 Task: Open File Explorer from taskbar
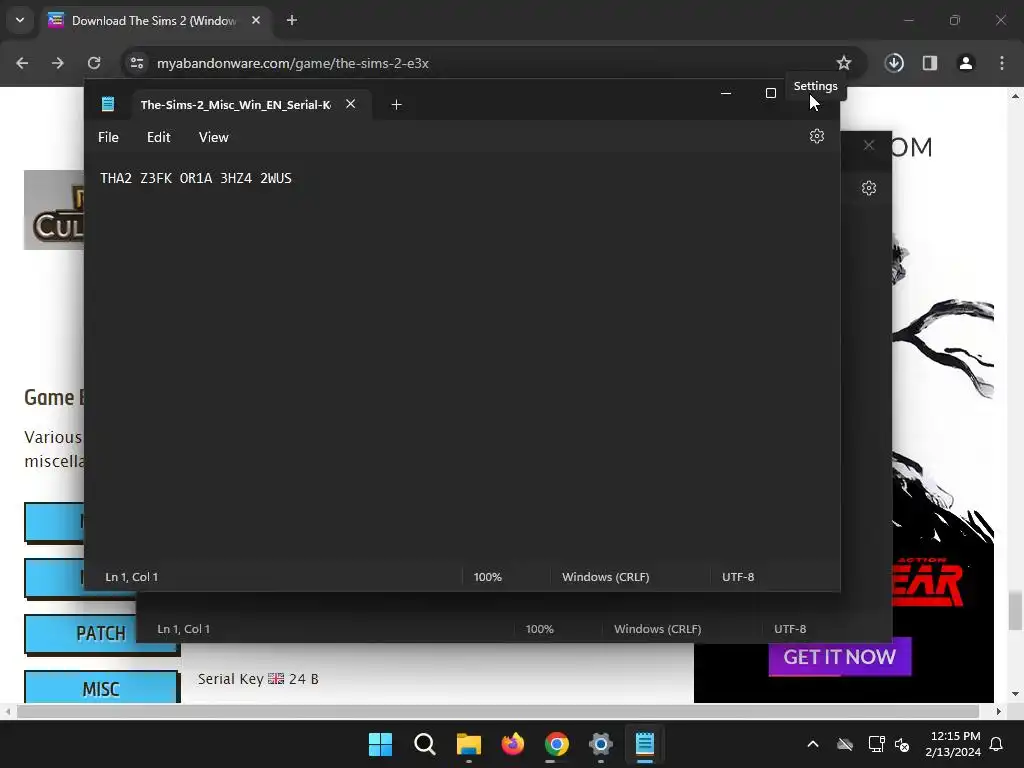pyautogui.click(x=468, y=744)
